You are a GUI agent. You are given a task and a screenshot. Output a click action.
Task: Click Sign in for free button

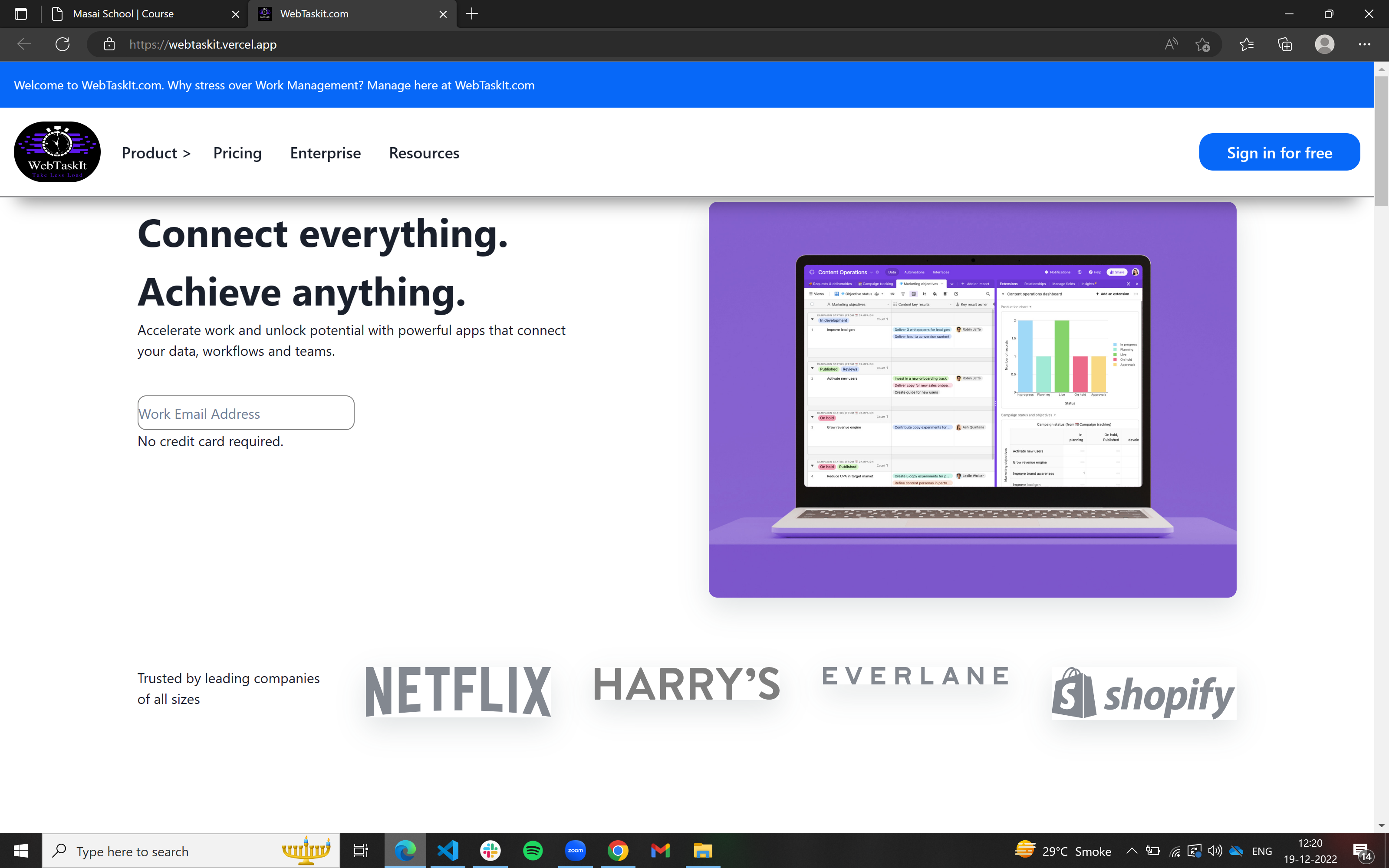pos(1279,152)
